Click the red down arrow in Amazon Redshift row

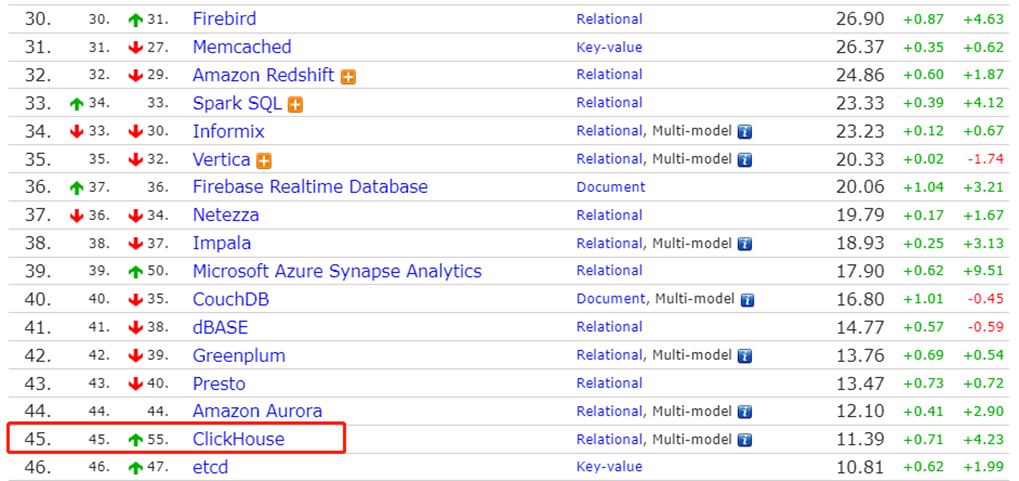pos(135,76)
